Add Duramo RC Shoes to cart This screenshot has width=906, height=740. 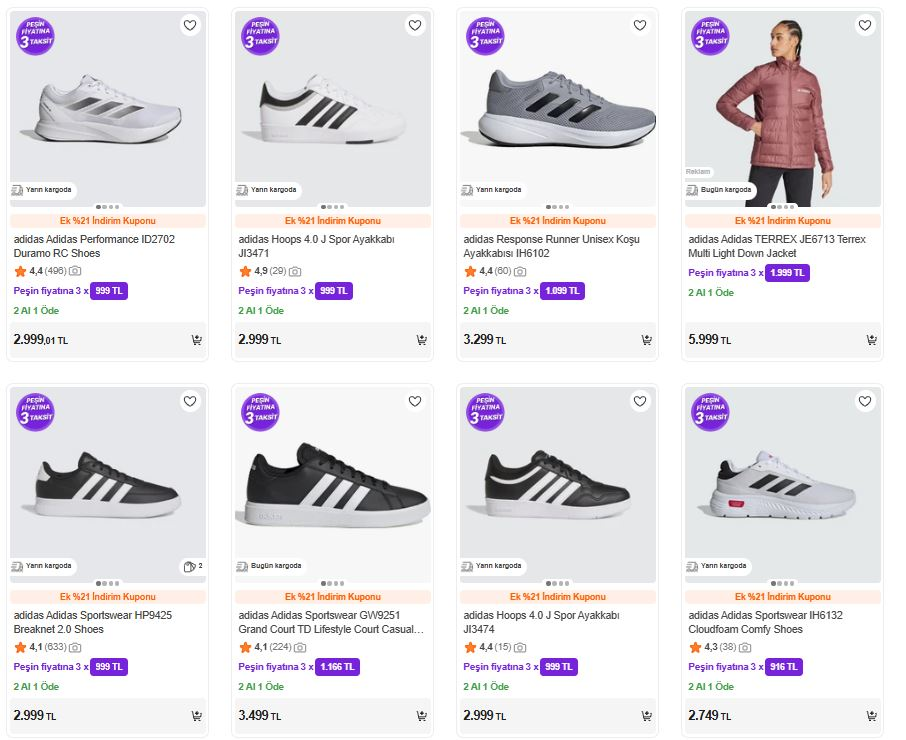pos(197,340)
